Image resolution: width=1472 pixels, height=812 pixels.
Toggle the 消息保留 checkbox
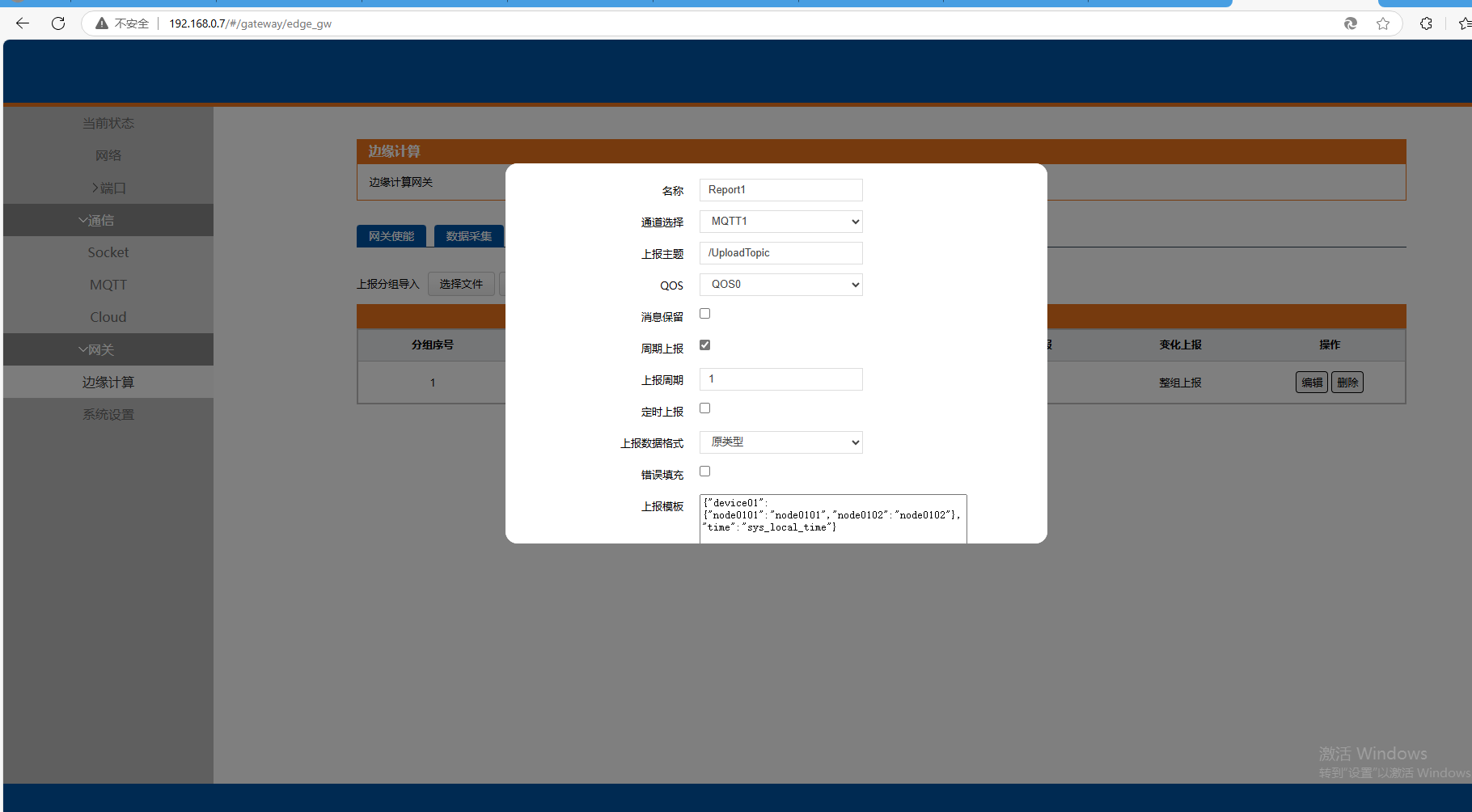click(705, 314)
